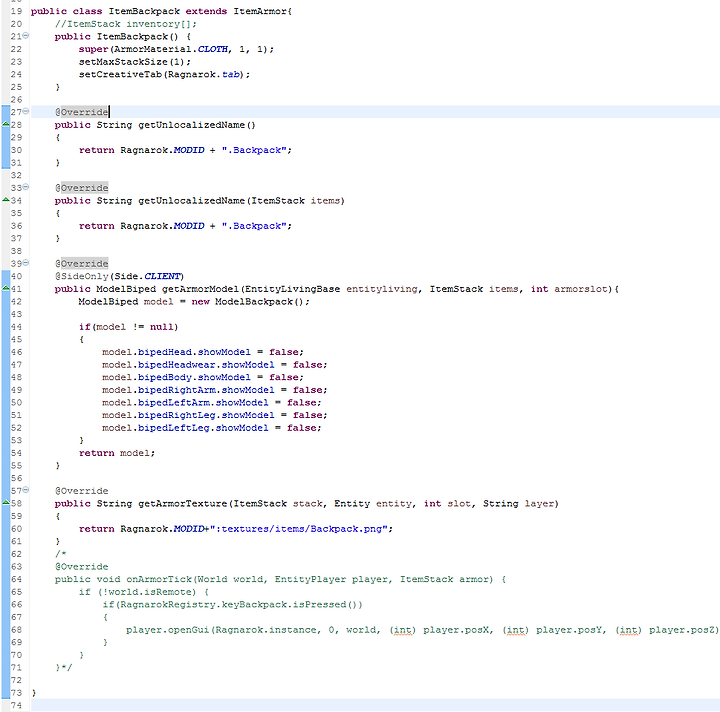Click 'armorslot' parameter on line 41

coord(580,289)
